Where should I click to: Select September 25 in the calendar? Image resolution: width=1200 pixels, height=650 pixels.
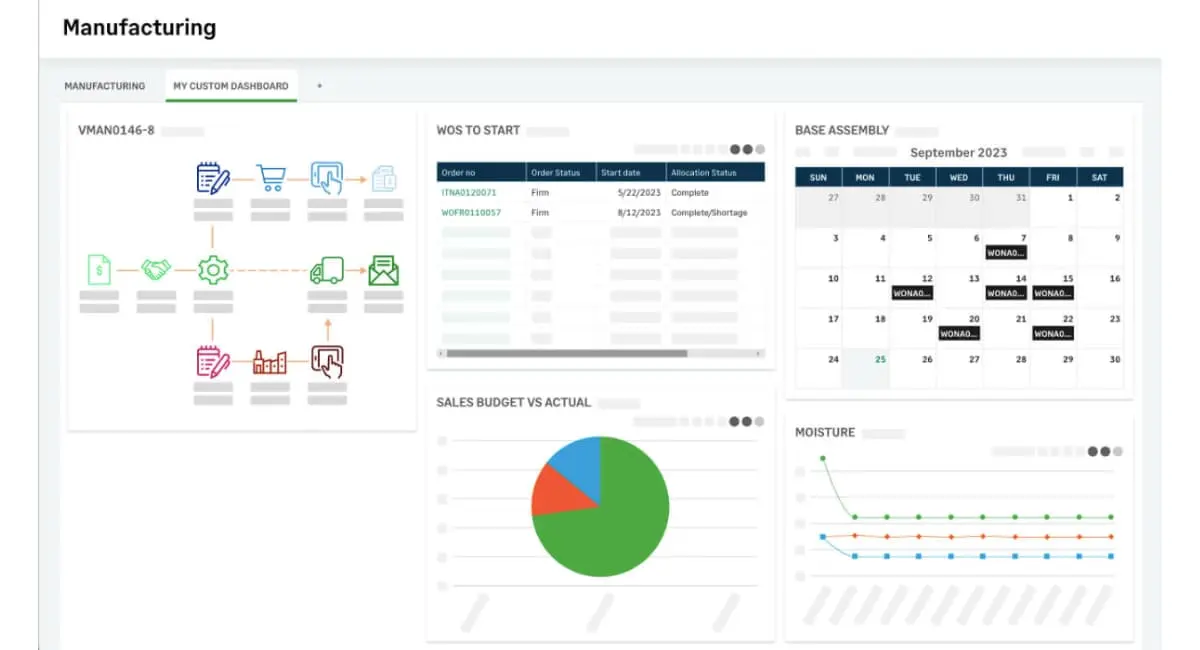[880, 359]
